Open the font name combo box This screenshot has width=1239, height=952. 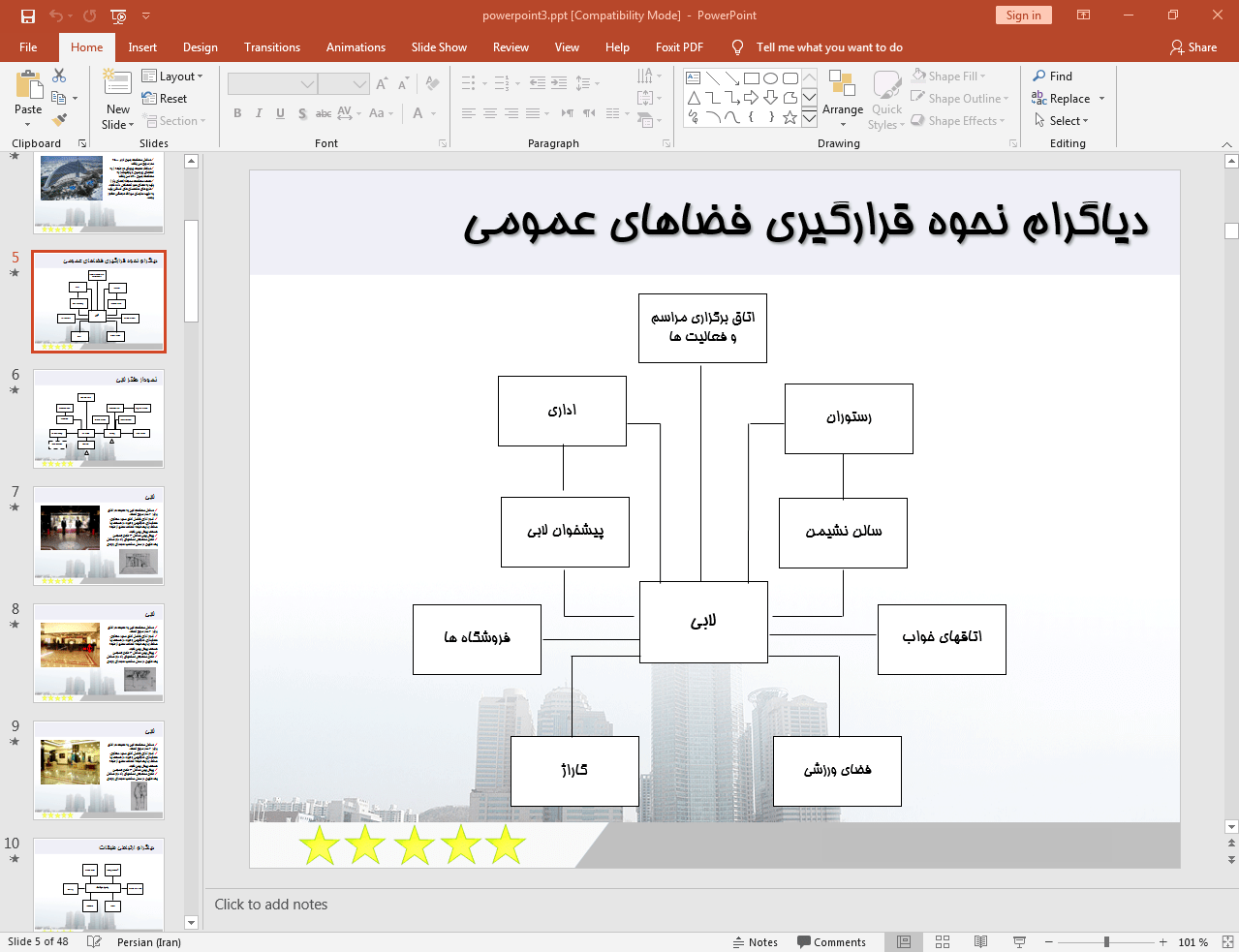tap(272, 84)
